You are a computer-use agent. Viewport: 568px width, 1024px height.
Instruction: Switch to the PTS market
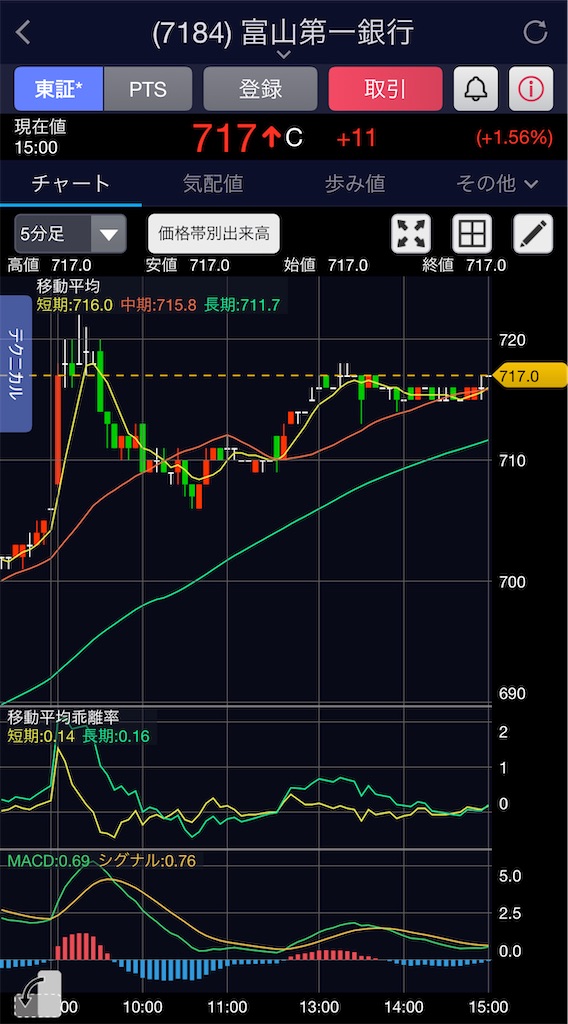[x=148, y=89]
